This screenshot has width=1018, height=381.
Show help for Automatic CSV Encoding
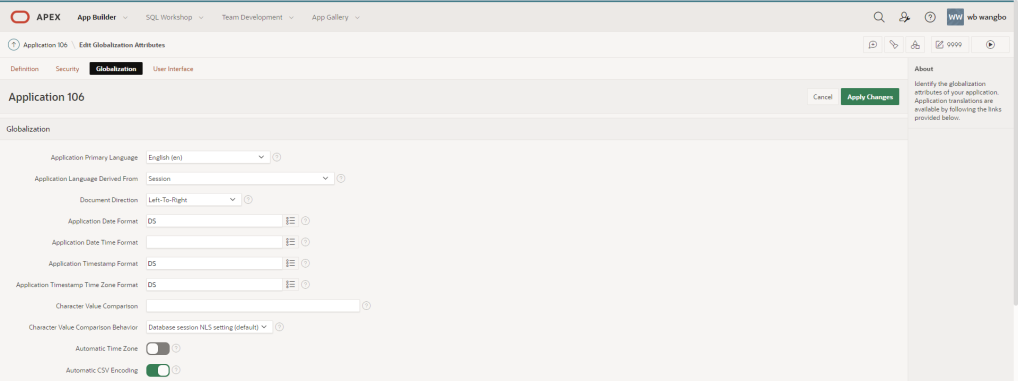click(176, 370)
